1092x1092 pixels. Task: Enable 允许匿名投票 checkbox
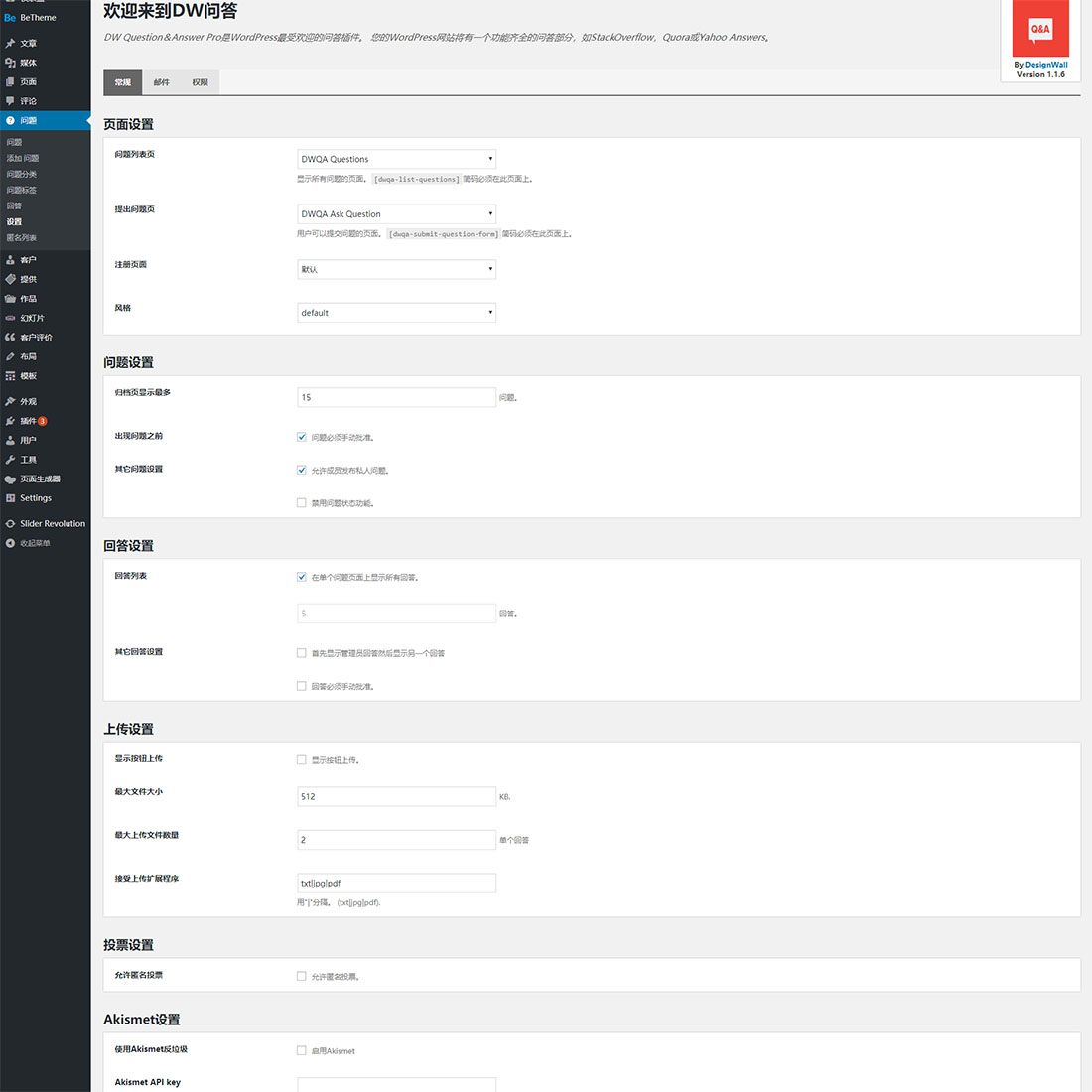(302, 976)
